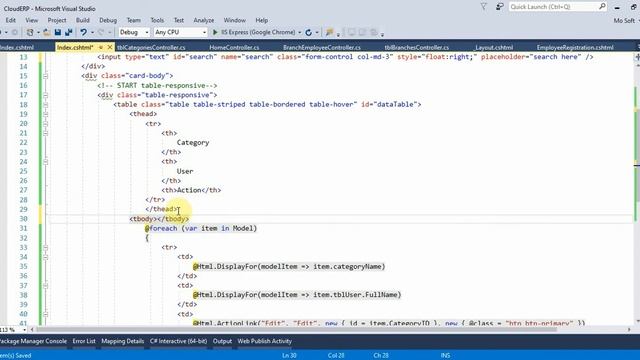Collapse the card-body div at line 15
The image size is (640, 360).
point(45,76)
